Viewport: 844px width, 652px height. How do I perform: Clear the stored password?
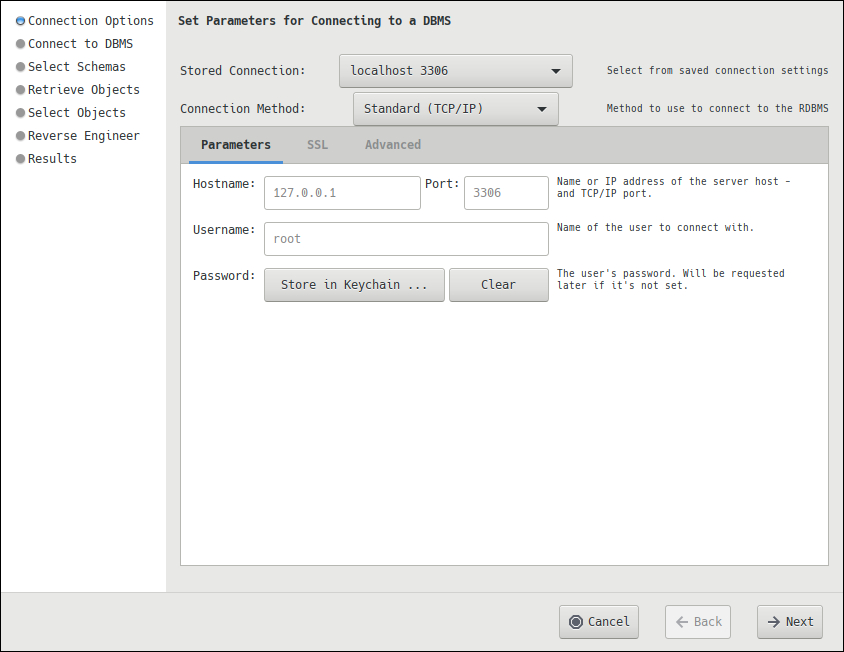click(x=498, y=285)
